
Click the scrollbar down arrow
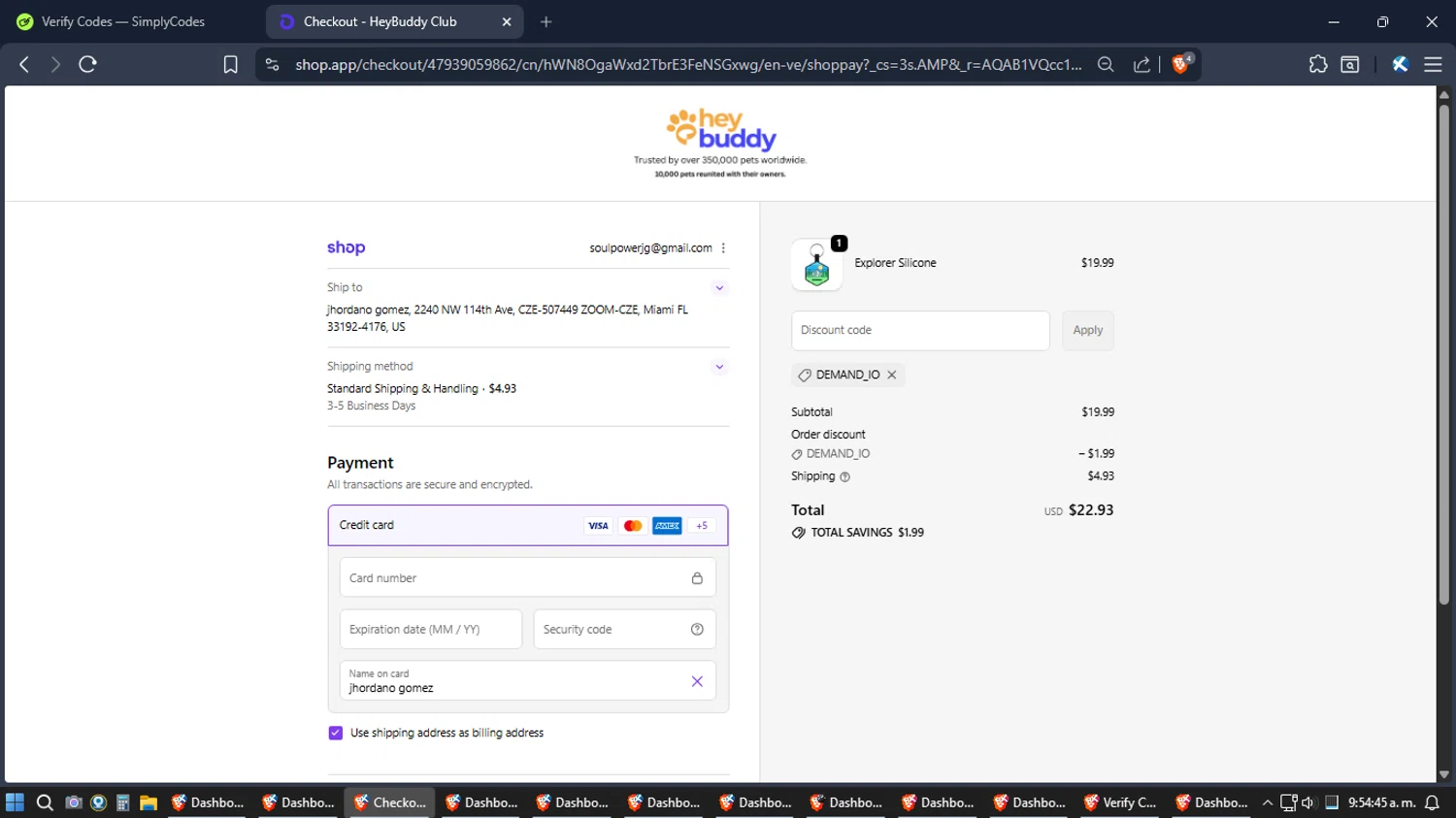pos(1443,774)
